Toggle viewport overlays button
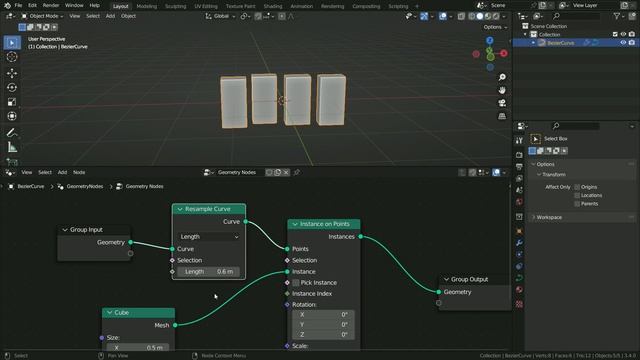The width and height of the screenshot is (640, 360). tap(442, 16)
